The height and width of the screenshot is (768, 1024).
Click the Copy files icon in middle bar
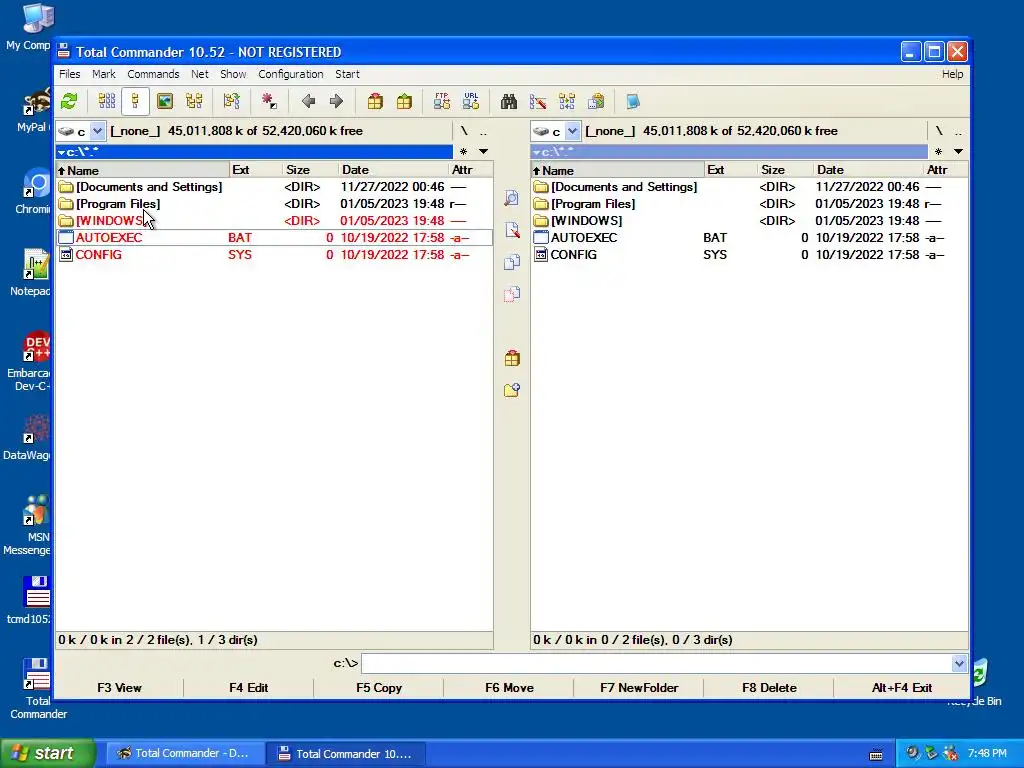[511, 262]
